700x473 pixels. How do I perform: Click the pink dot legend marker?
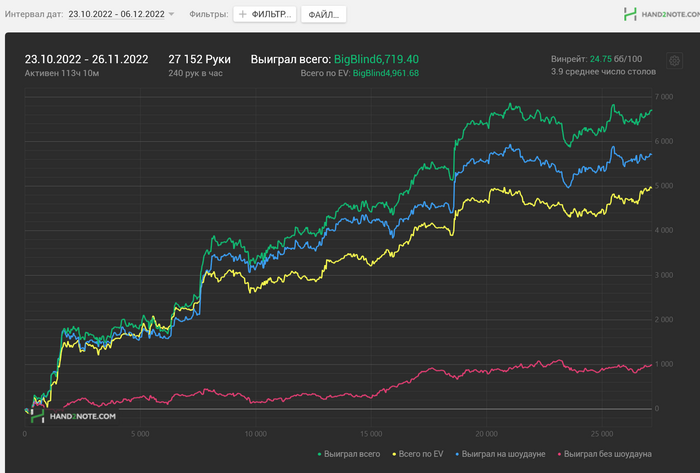(559, 454)
